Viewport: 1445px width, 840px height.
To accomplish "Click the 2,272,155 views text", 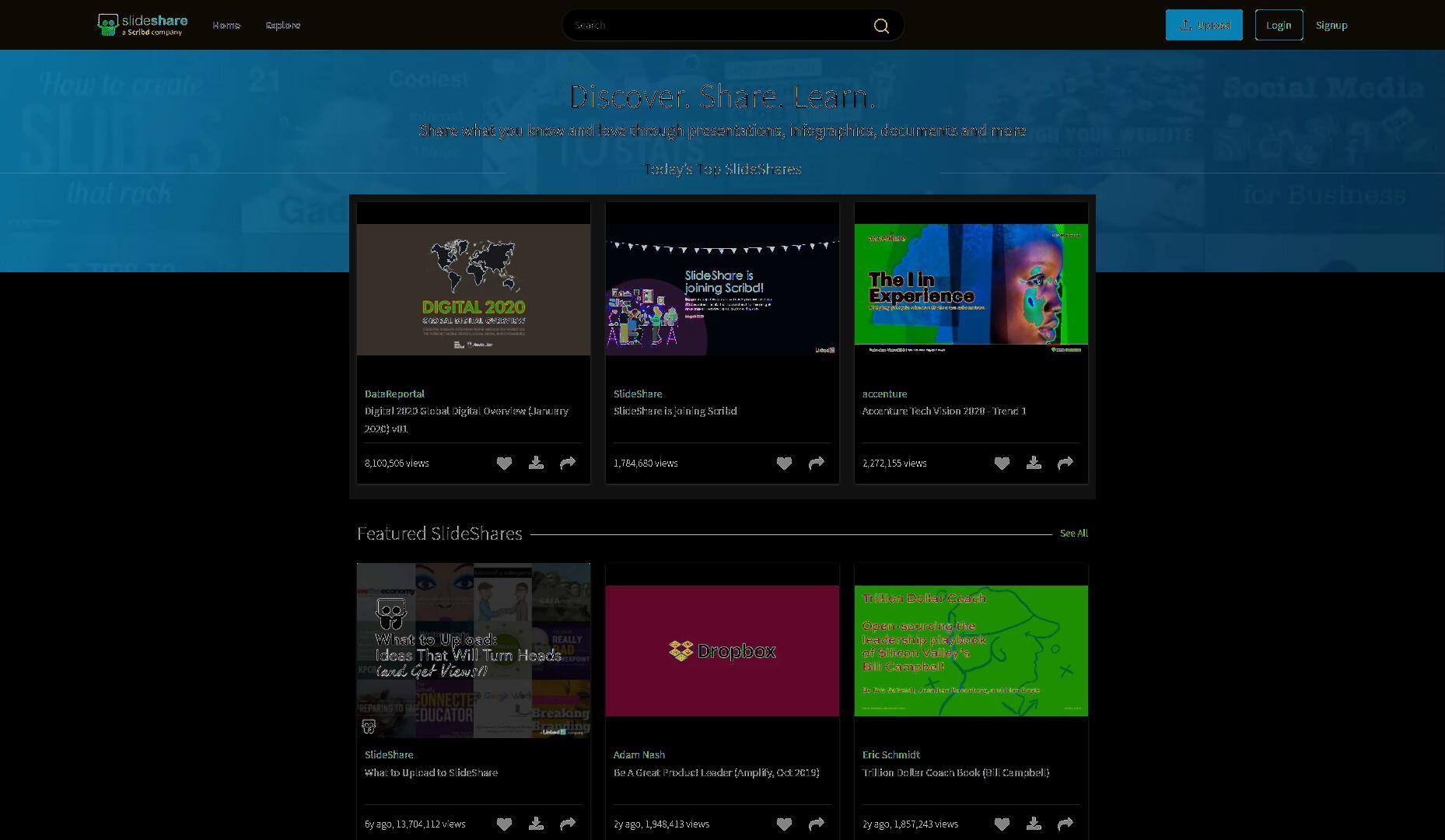I will click(x=894, y=463).
